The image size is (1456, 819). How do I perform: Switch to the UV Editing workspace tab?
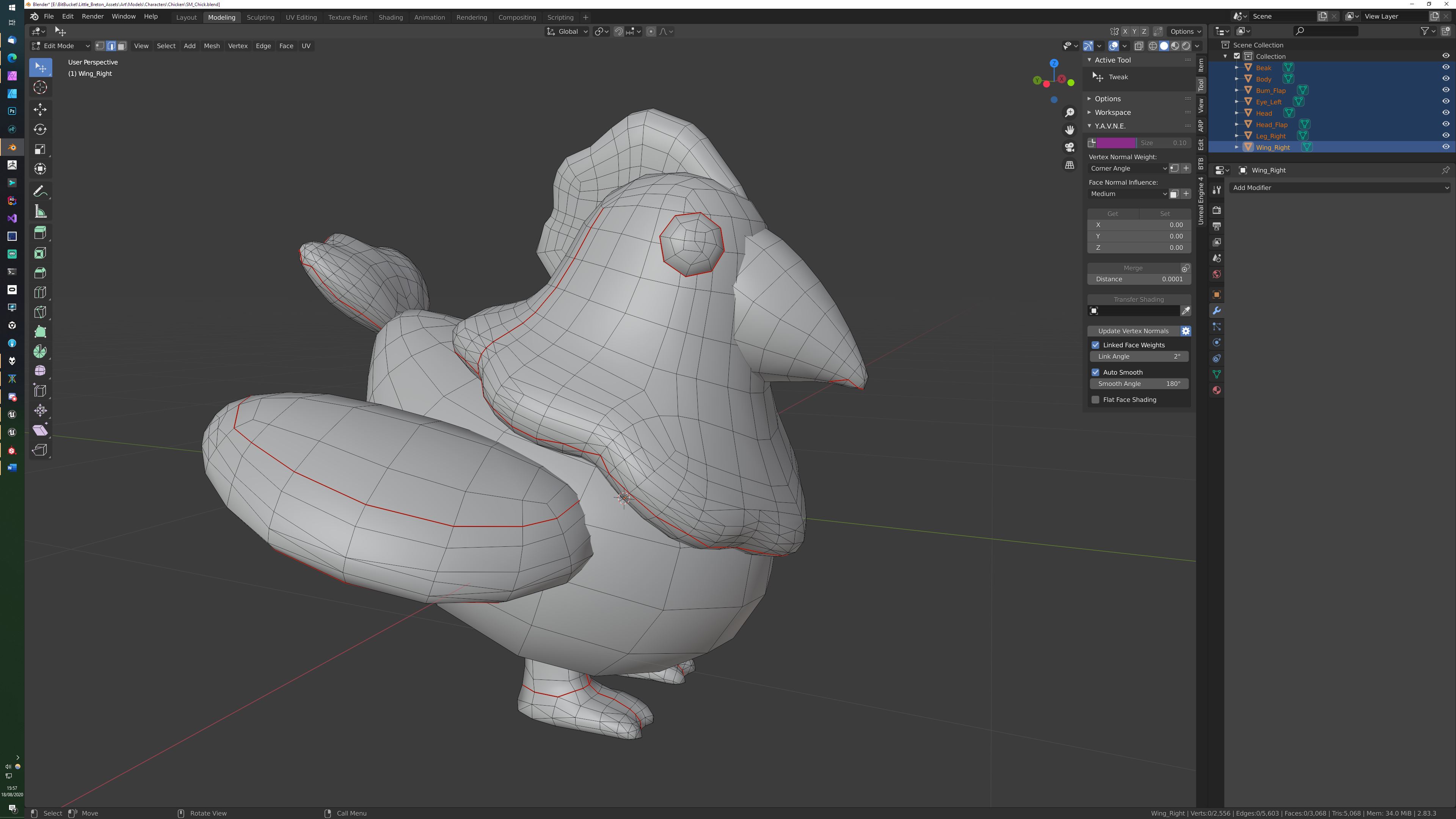click(x=301, y=17)
